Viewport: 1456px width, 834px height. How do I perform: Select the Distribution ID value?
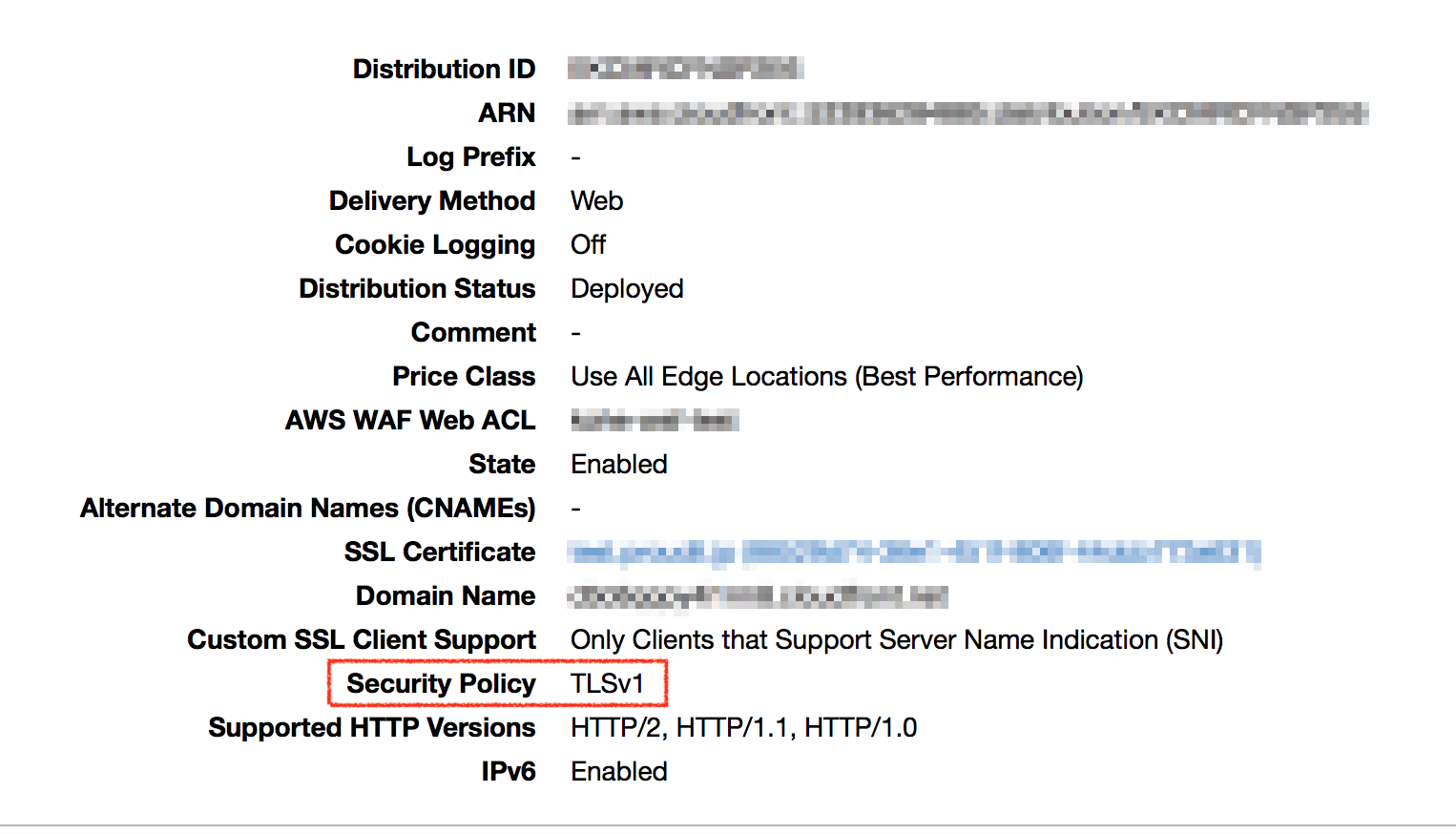(x=685, y=68)
